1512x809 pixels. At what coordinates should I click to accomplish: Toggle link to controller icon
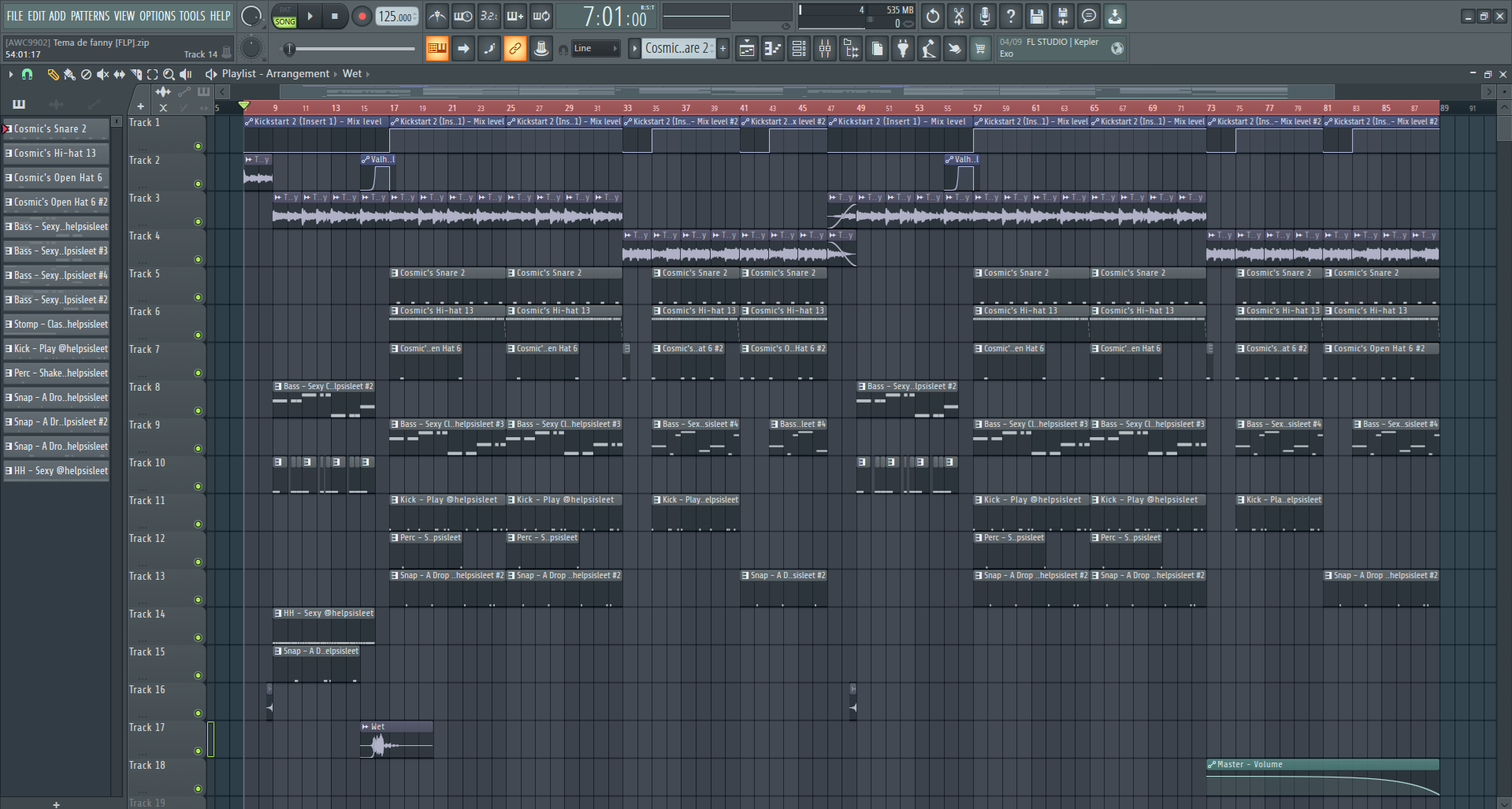point(515,49)
